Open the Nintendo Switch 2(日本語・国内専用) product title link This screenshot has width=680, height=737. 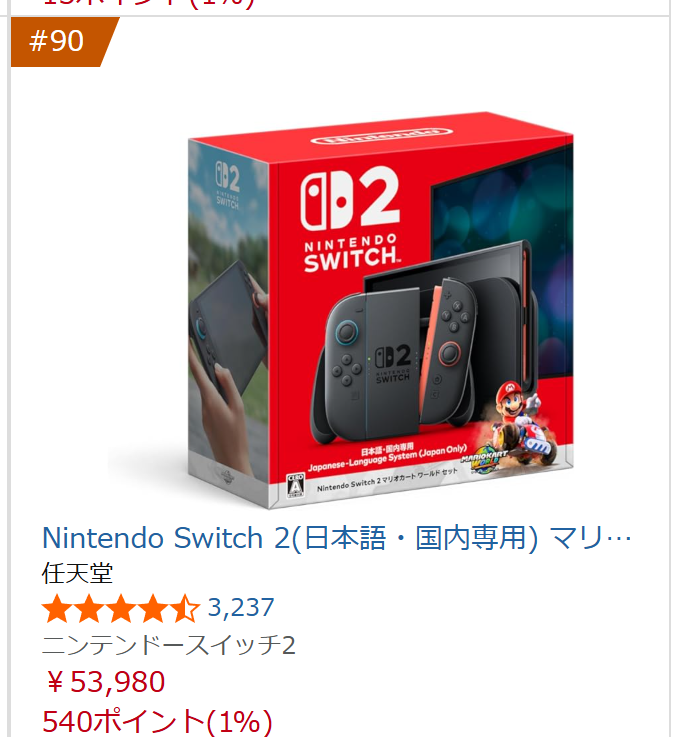[x=336, y=538]
